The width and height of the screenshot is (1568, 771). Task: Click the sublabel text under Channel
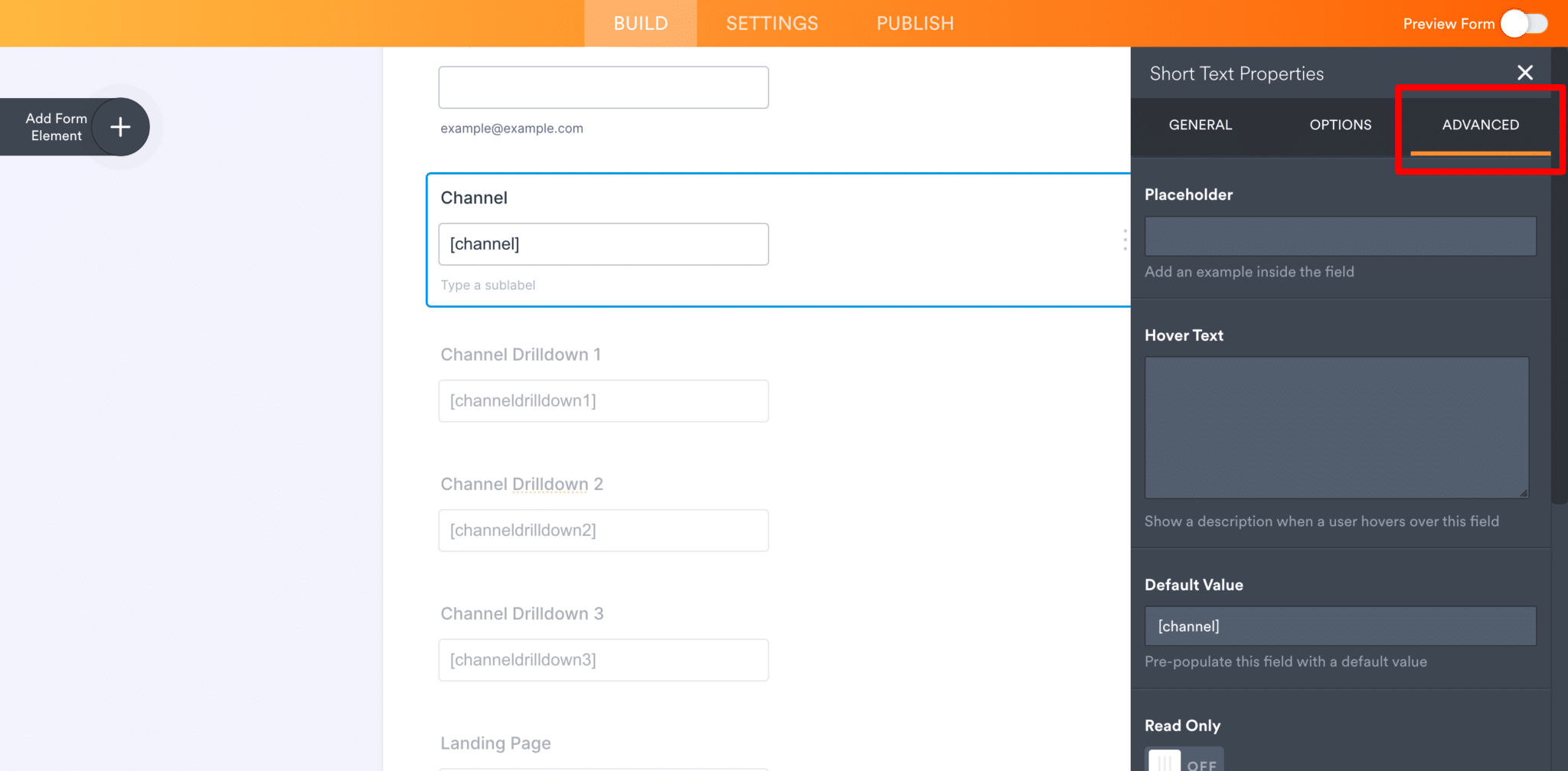click(x=488, y=284)
